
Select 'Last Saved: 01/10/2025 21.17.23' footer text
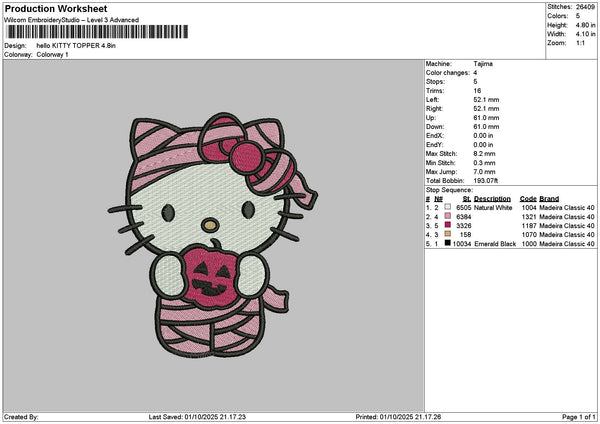(197, 417)
